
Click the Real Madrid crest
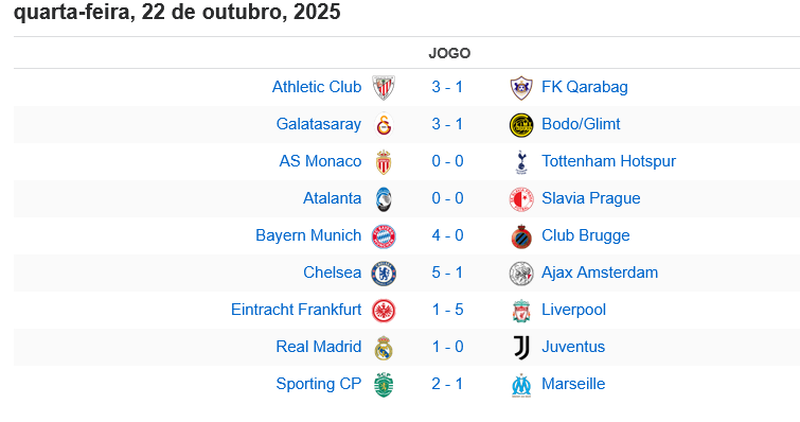(383, 347)
